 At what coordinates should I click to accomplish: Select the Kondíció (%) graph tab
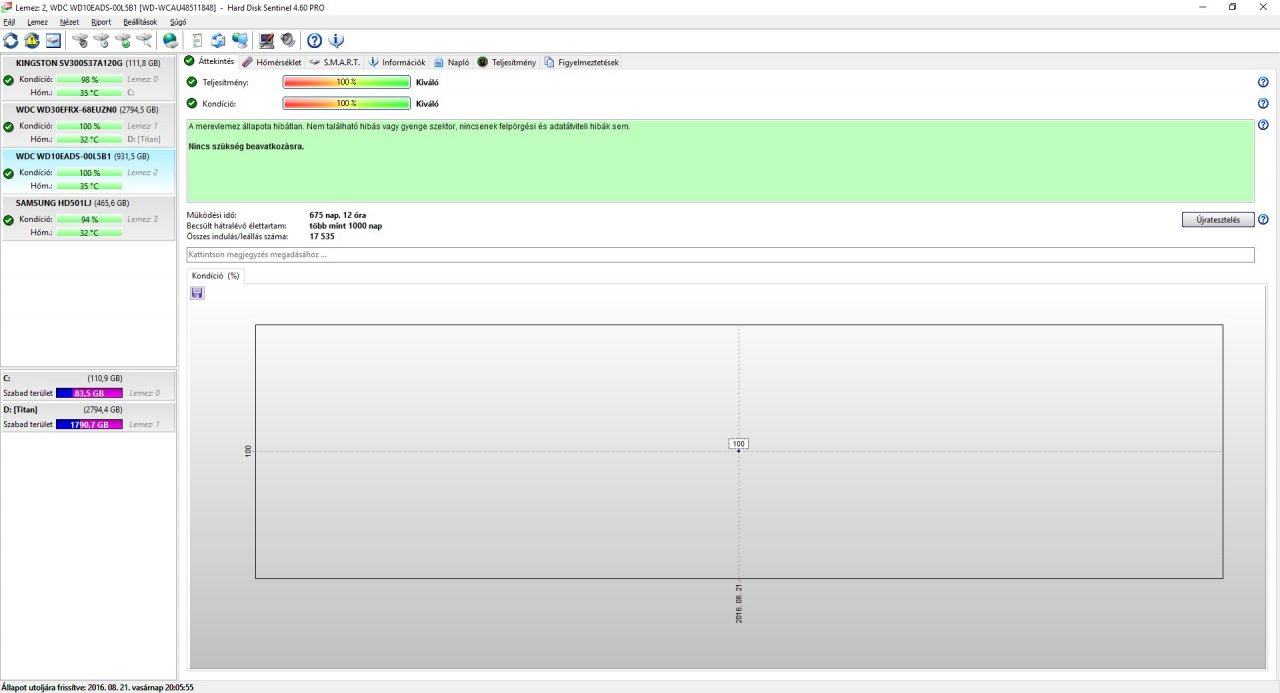click(216, 275)
